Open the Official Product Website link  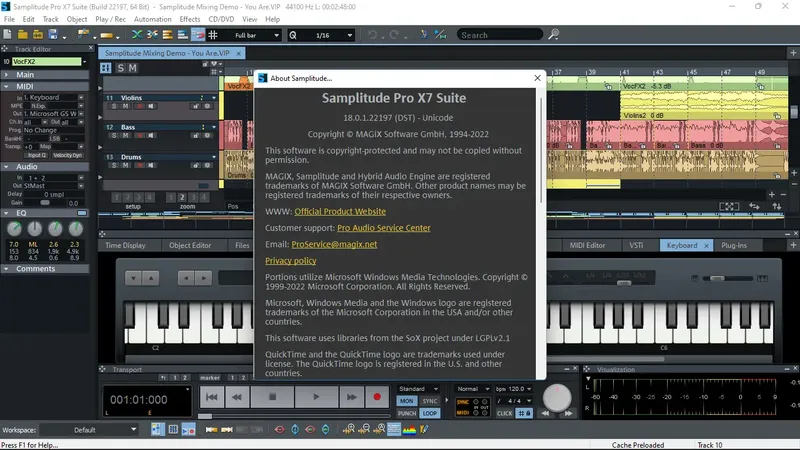coord(340,211)
